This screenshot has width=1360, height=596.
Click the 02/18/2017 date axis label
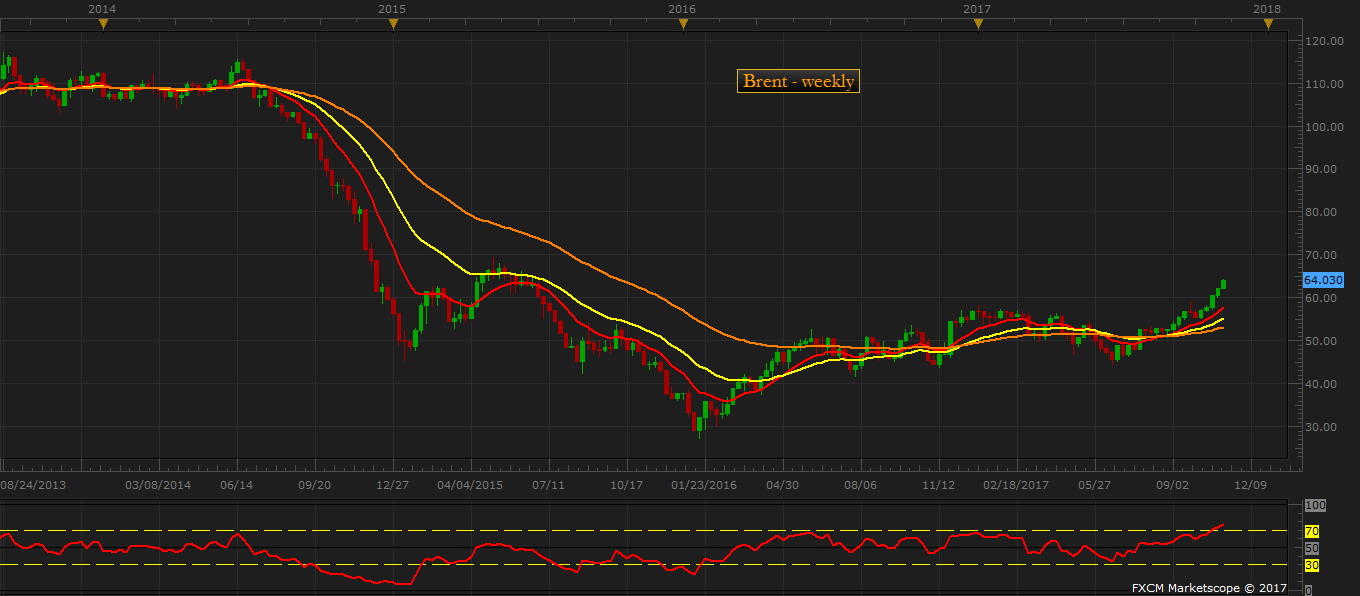1016,485
